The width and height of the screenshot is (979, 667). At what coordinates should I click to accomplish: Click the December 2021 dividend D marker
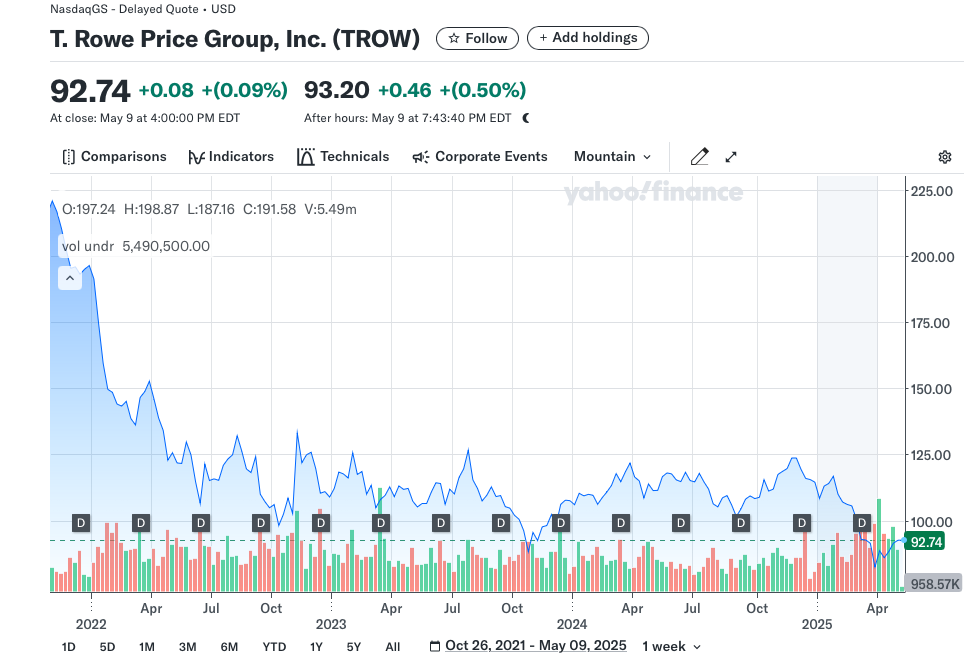(x=81, y=523)
